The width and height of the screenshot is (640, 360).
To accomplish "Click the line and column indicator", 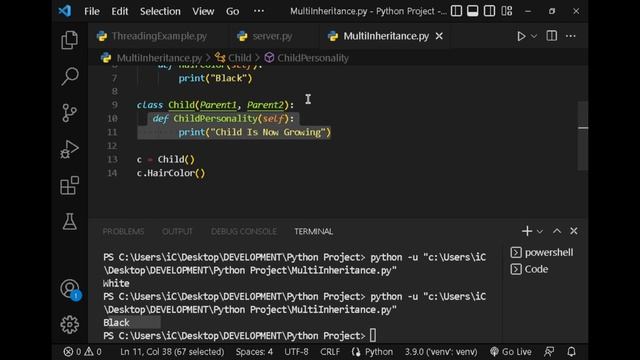I will 172,351.
